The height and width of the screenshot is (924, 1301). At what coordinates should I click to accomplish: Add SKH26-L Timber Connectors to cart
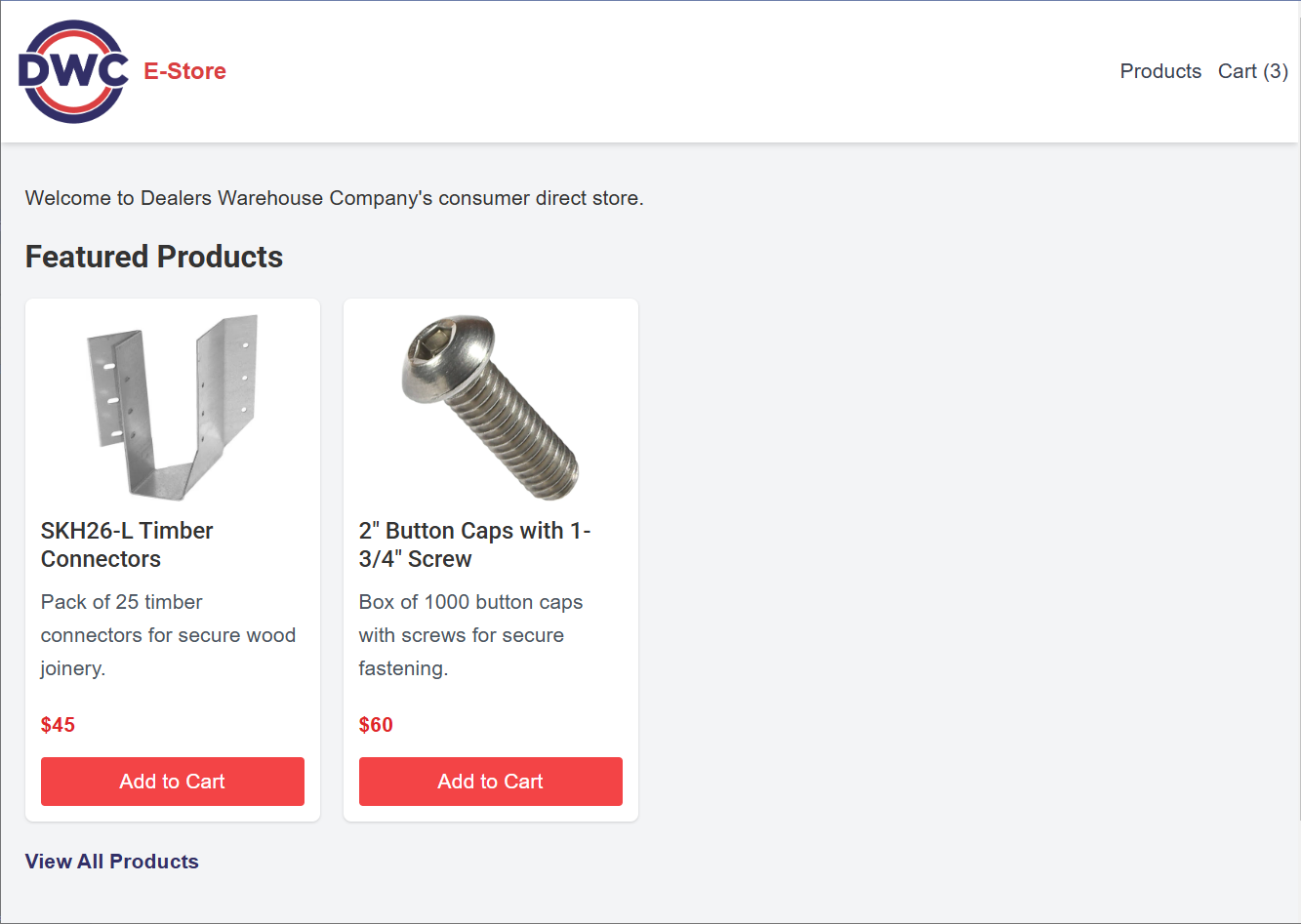point(173,782)
